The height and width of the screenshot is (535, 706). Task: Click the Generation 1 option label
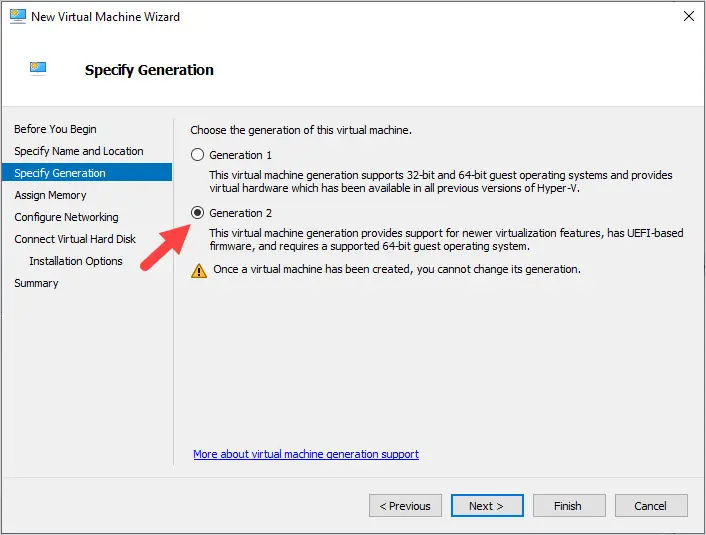coord(240,155)
